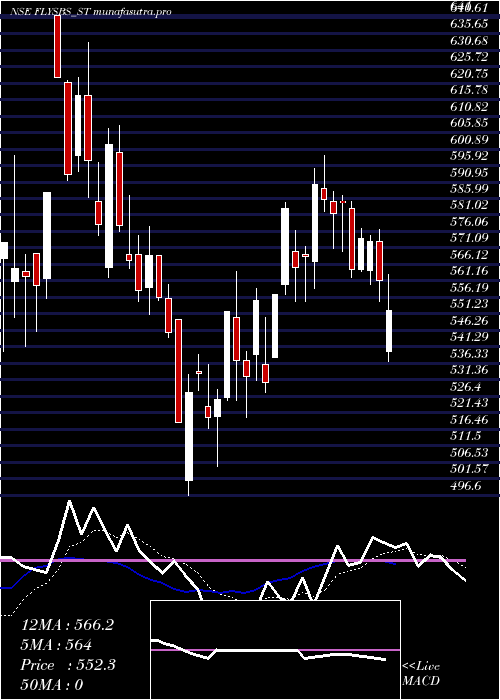This screenshot has height=700, width=500.
Task: Click the 12MA : 566.2 value
Action: [x=67, y=625]
